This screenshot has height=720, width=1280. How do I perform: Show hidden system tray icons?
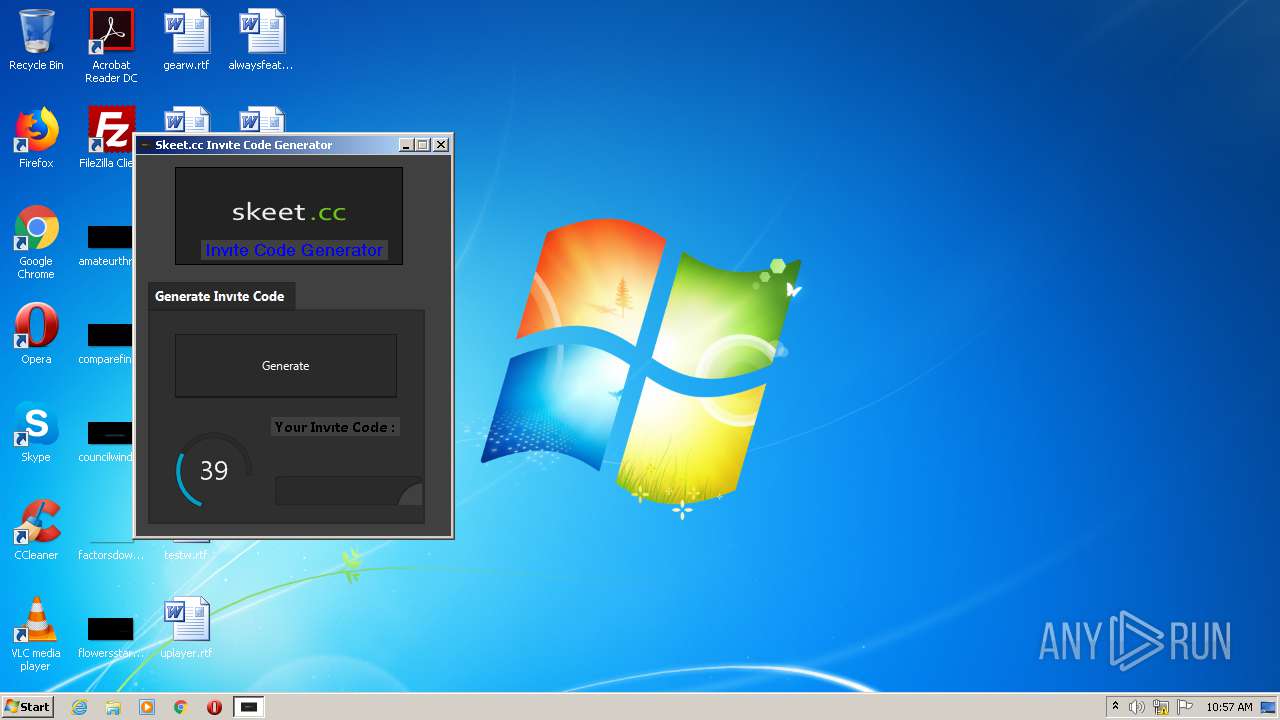point(1115,707)
